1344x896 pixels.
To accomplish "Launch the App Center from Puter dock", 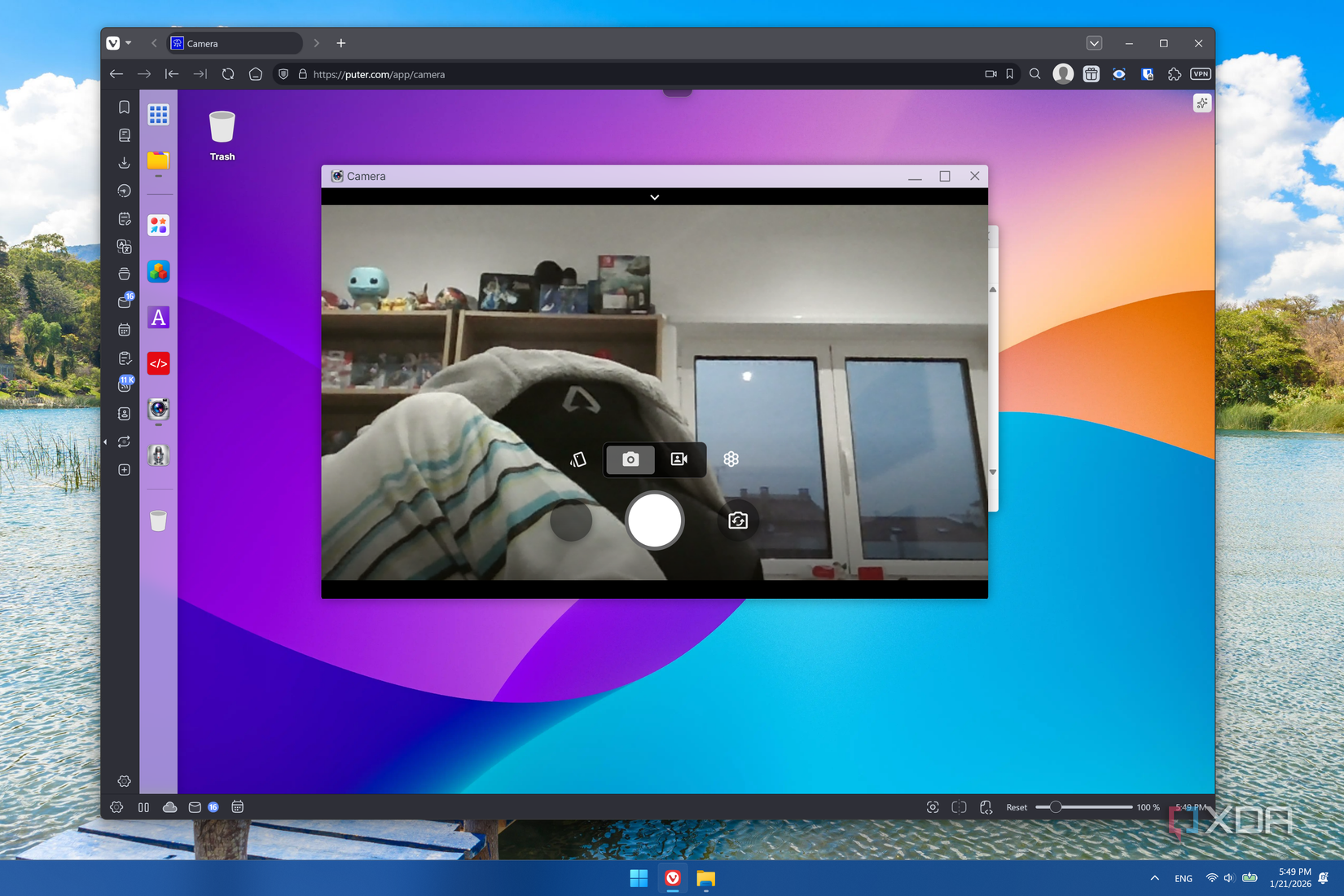I will [x=158, y=226].
